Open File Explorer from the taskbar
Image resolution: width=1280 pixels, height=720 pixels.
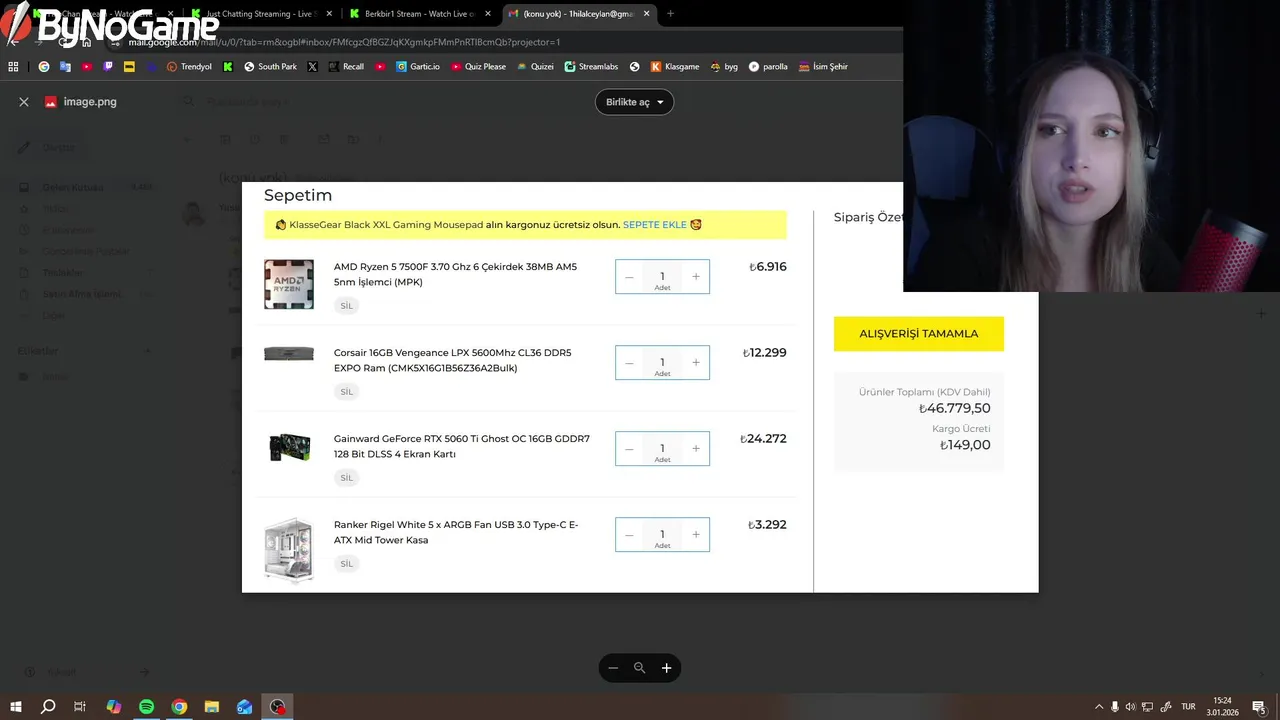212,706
